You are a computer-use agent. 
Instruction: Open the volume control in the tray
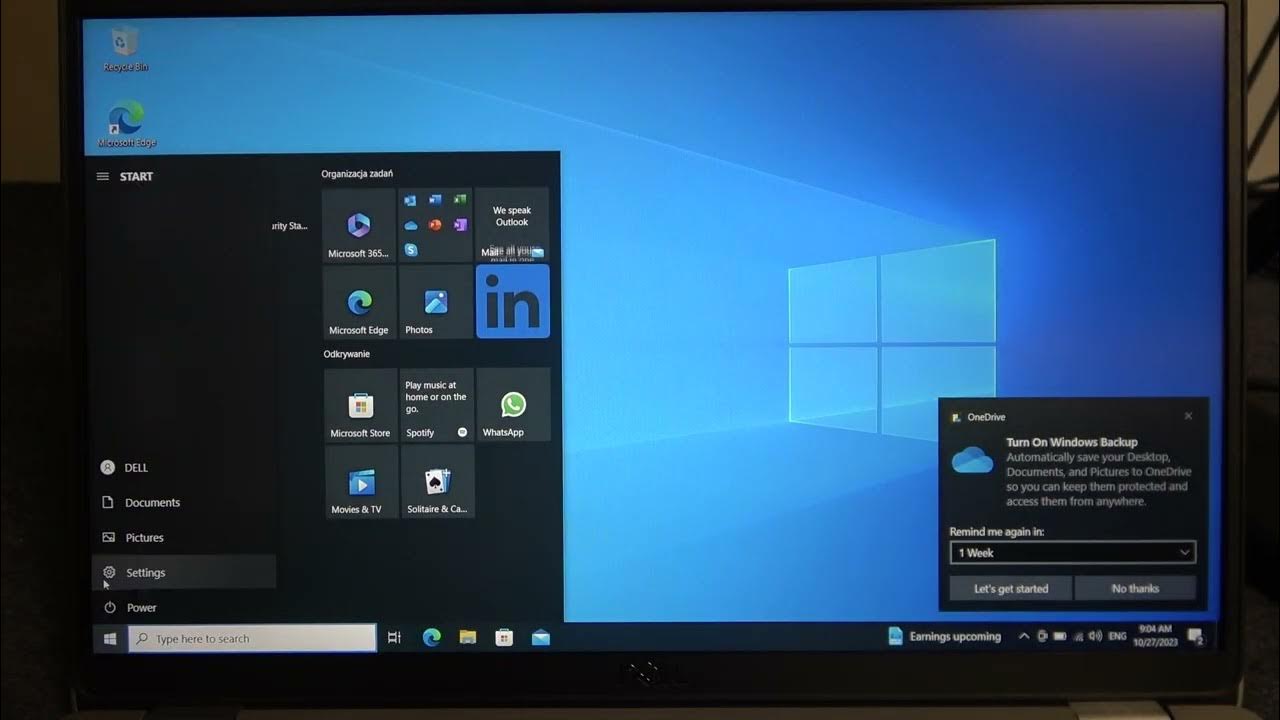(x=1095, y=636)
